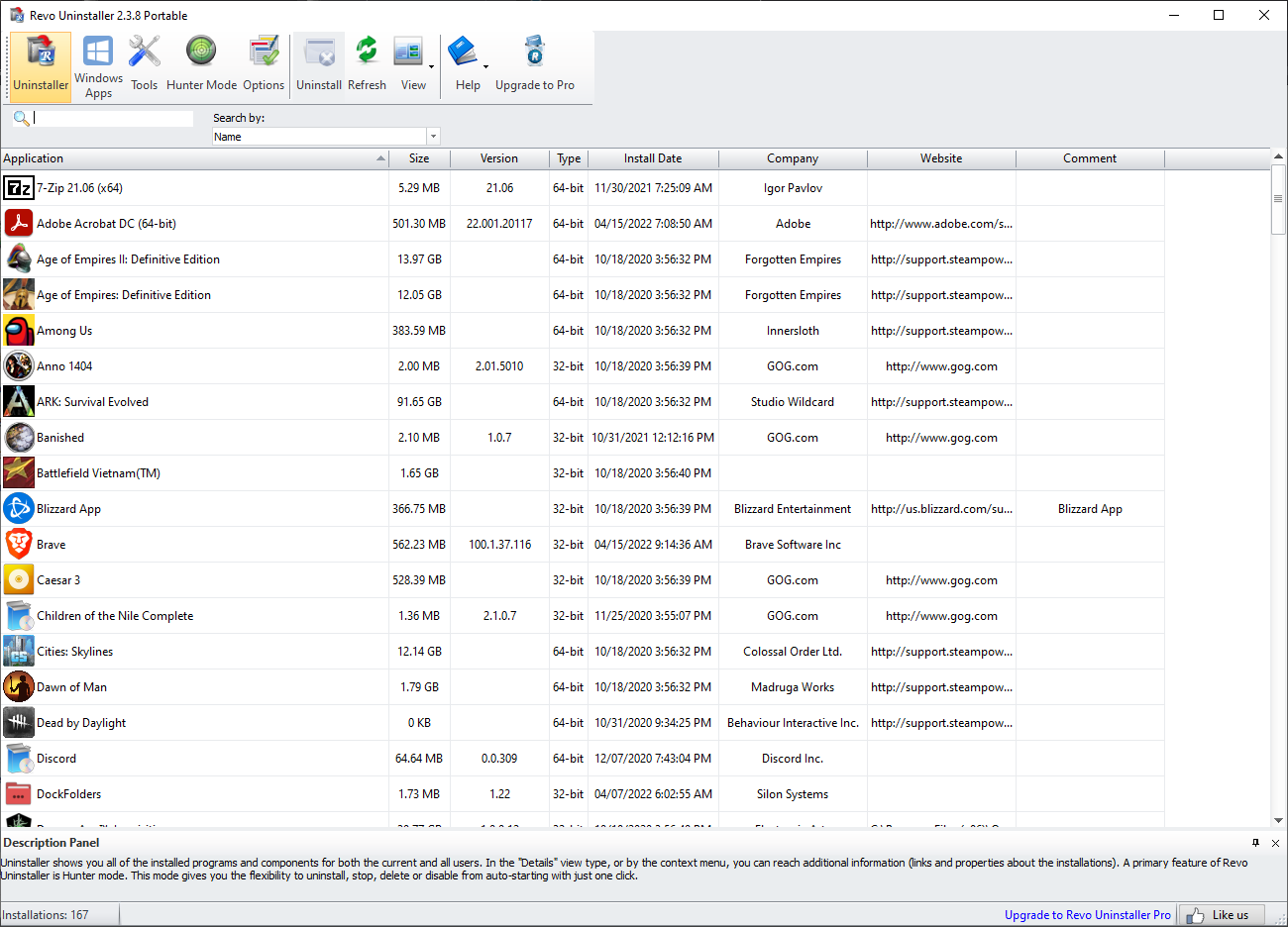Image resolution: width=1288 pixels, height=927 pixels.
Task: Click Brave version 100.1.37.116
Action: pos(499,545)
